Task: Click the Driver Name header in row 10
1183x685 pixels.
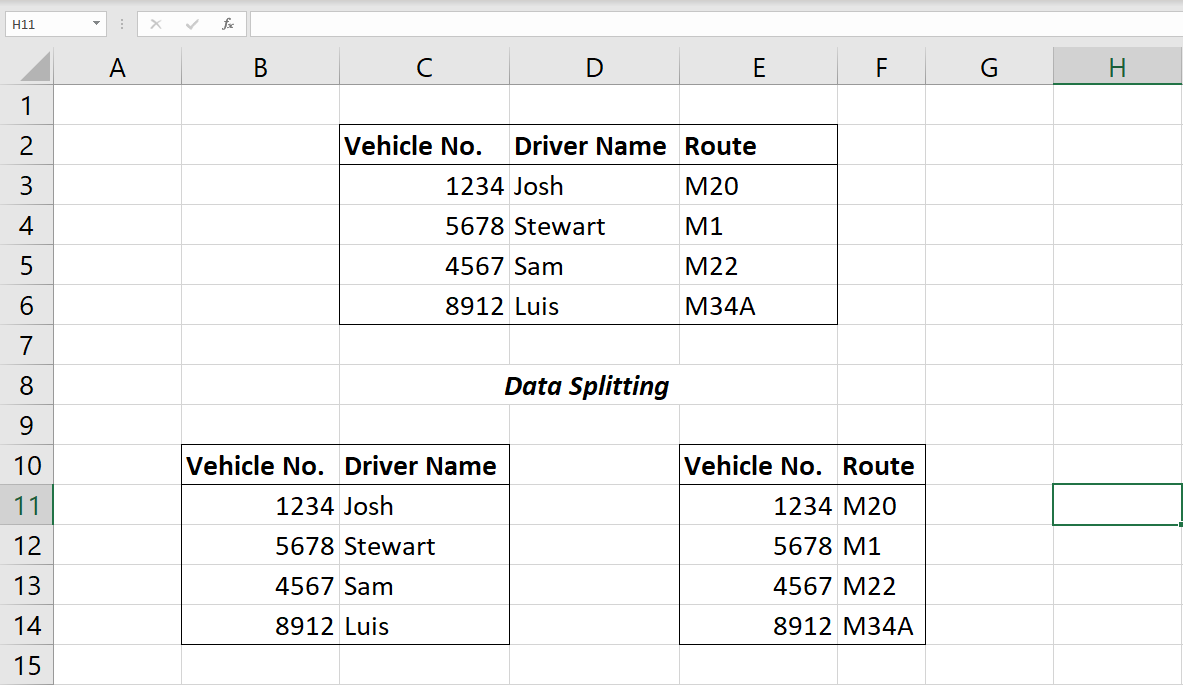Action: coord(424,466)
